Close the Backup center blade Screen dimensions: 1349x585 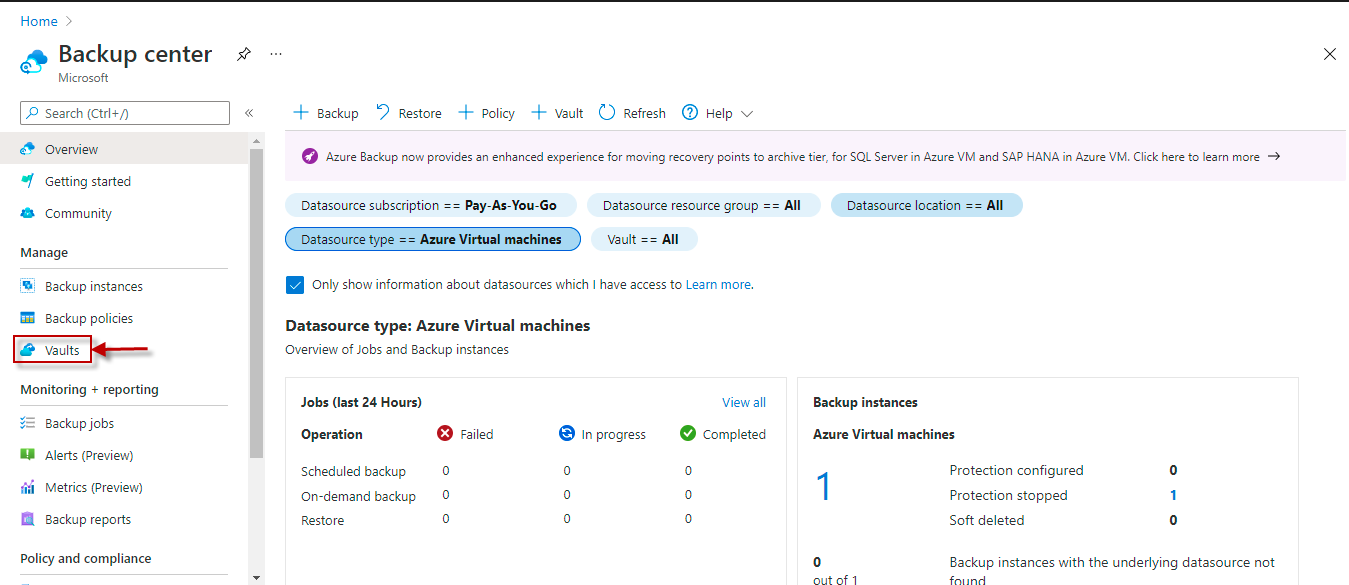1329,54
